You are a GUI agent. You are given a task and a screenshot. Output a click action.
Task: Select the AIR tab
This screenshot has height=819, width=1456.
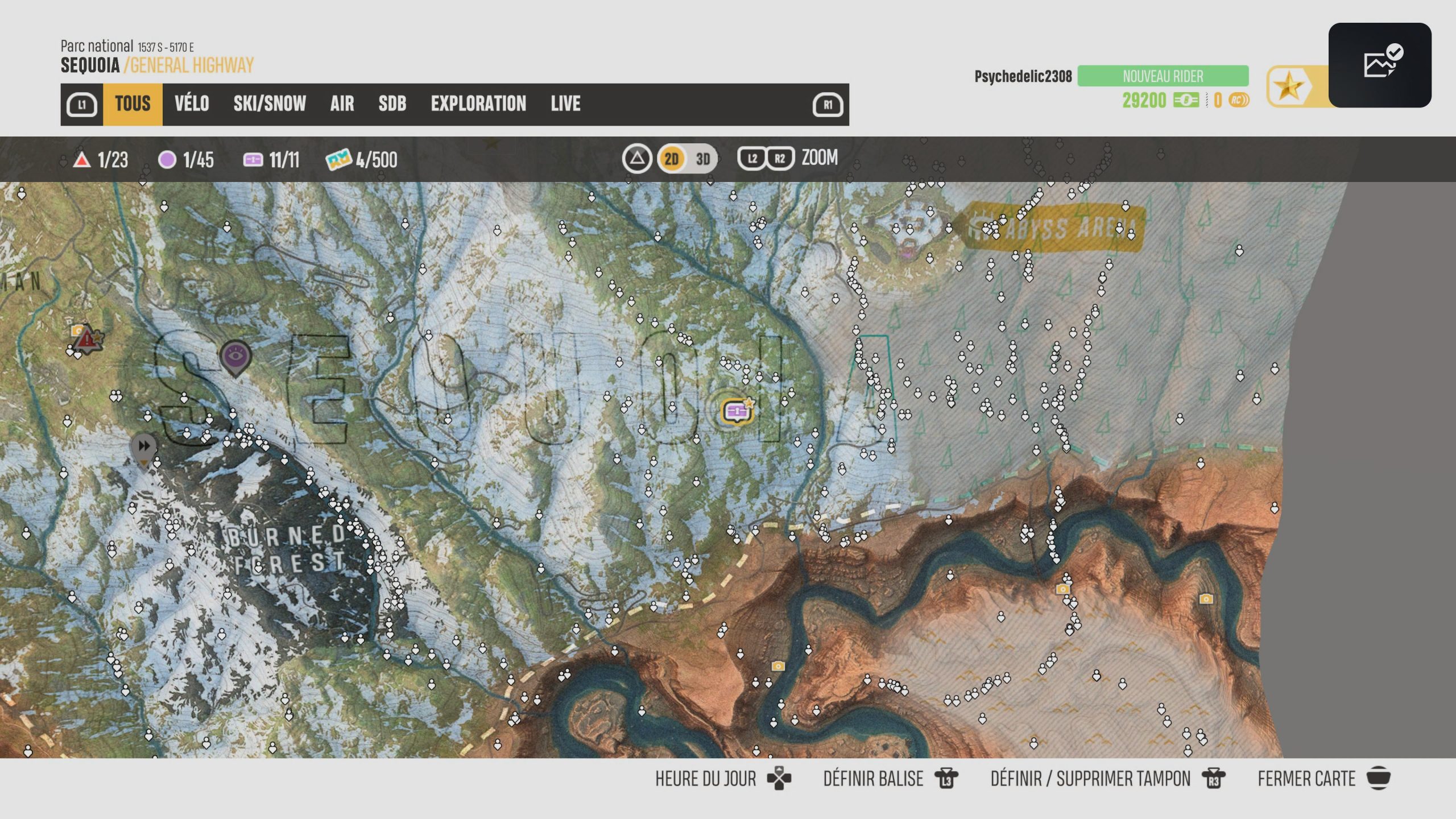tap(342, 104)
